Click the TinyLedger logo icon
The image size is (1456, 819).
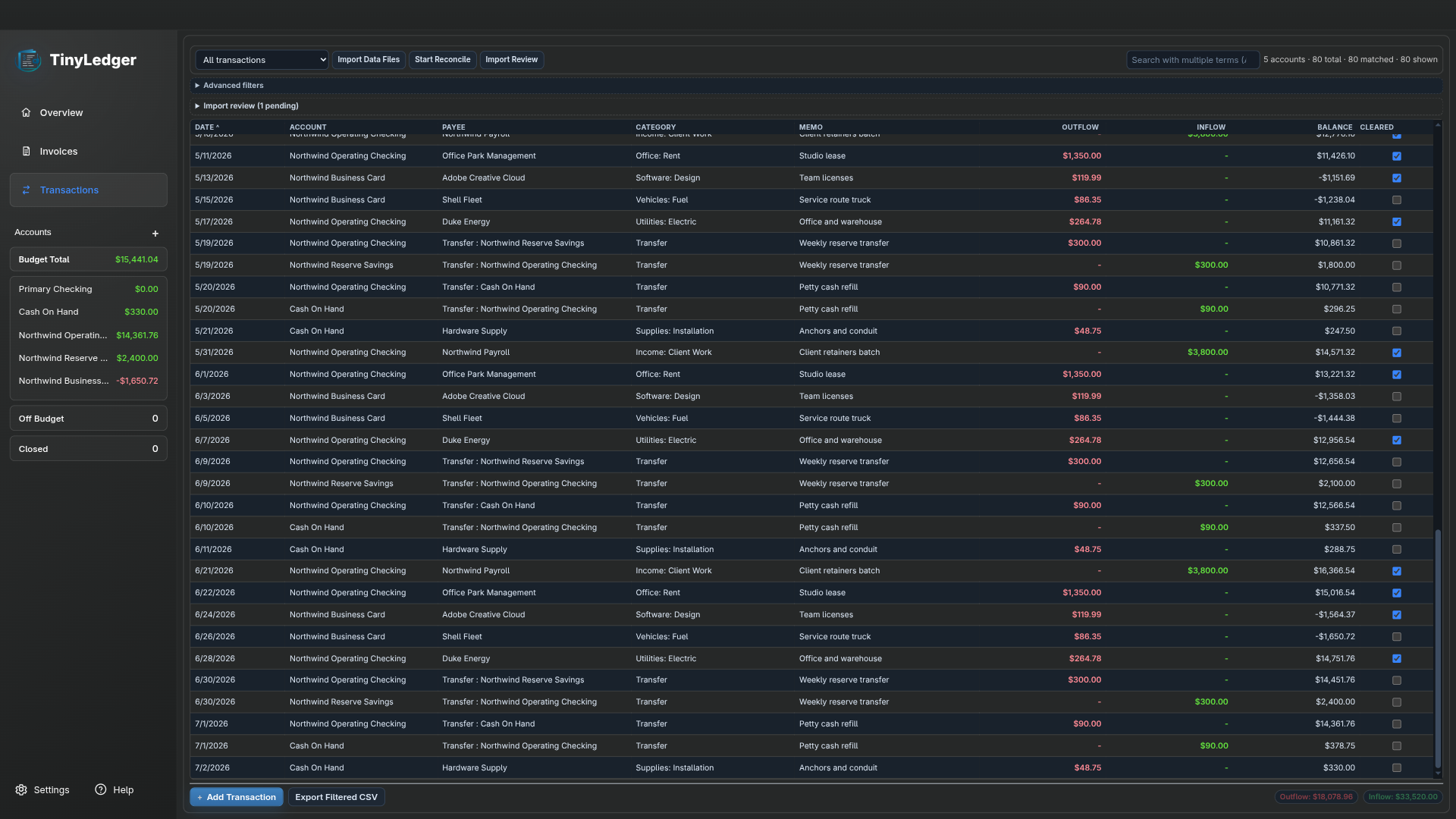click(30, 60)
